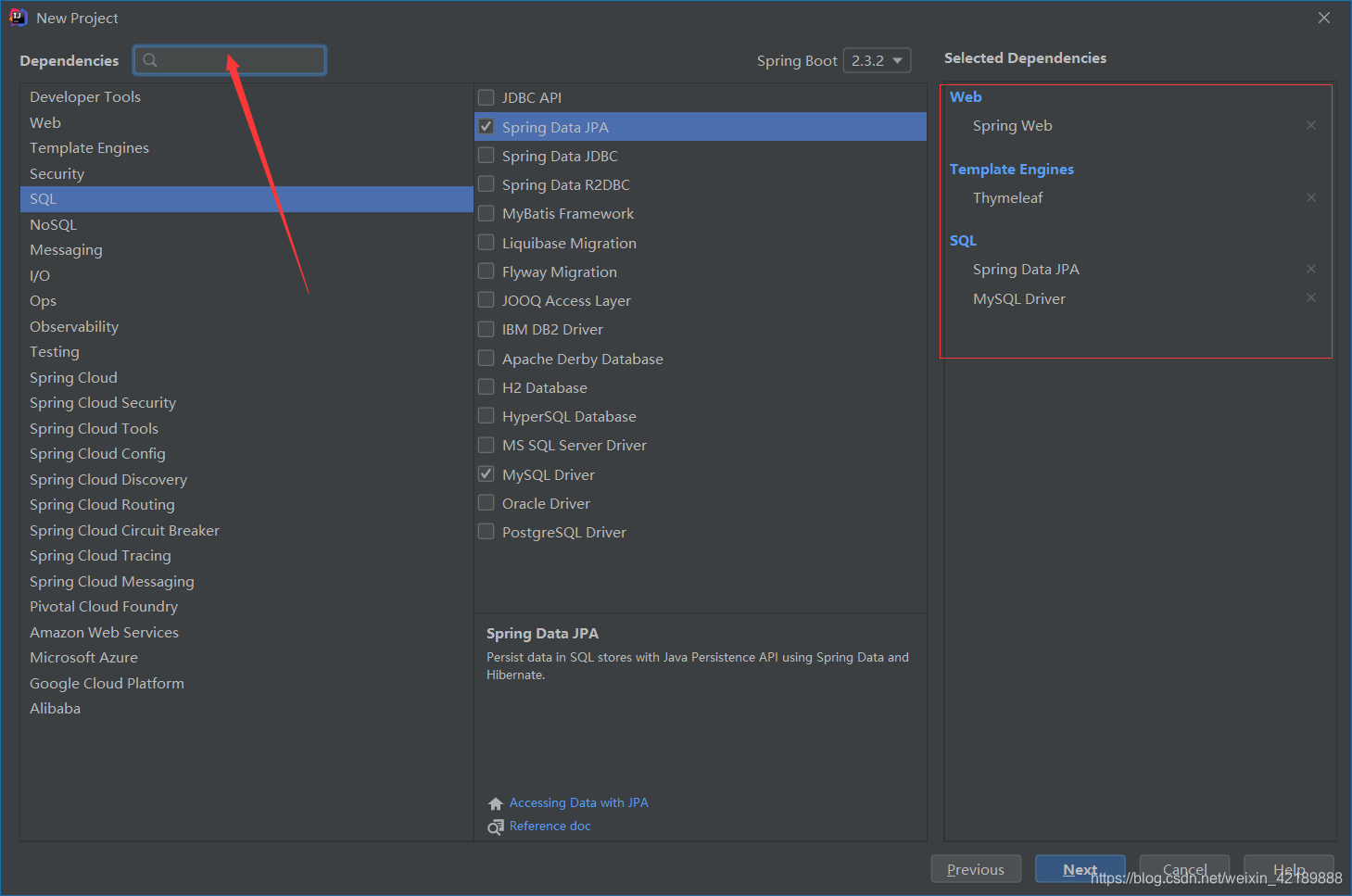Open the Spring Boot version dropdown
Image resolution: width=1352 pixels, height=896 pixels.
pyautogui.click(x=877, y=60)
